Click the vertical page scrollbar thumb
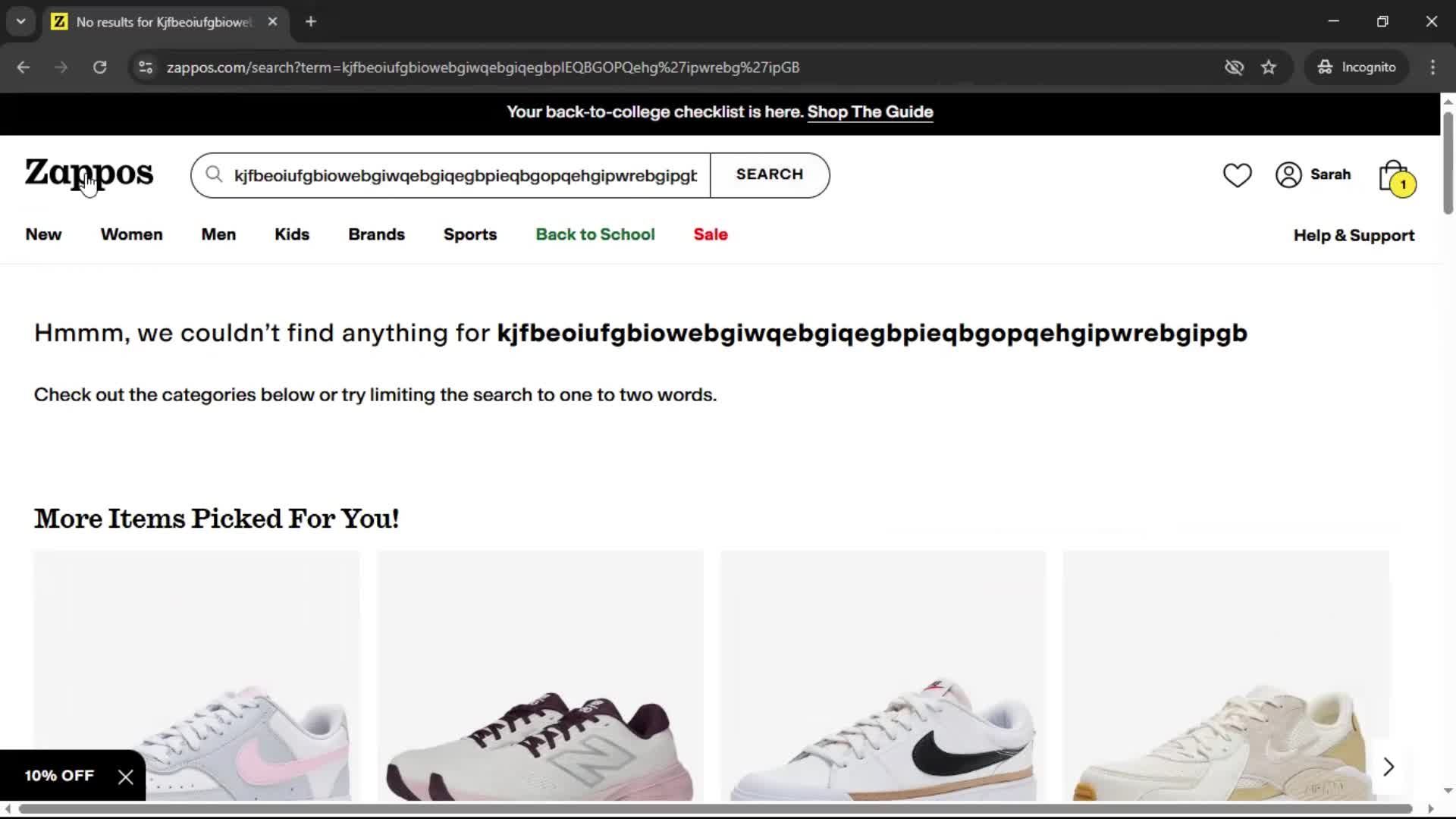Image resolution: width=1456 pixels, height=819 pixels. point(1448,163)
